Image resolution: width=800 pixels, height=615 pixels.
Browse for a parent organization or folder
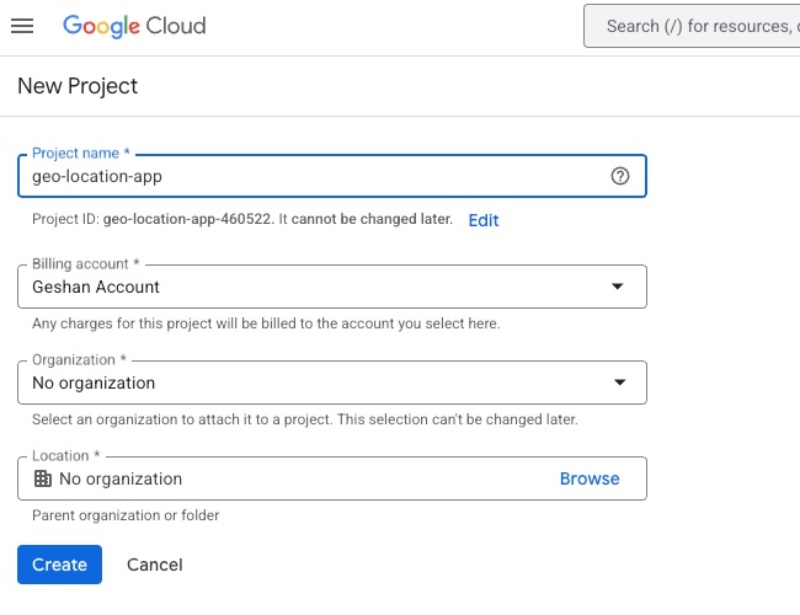tap(589, 478)
